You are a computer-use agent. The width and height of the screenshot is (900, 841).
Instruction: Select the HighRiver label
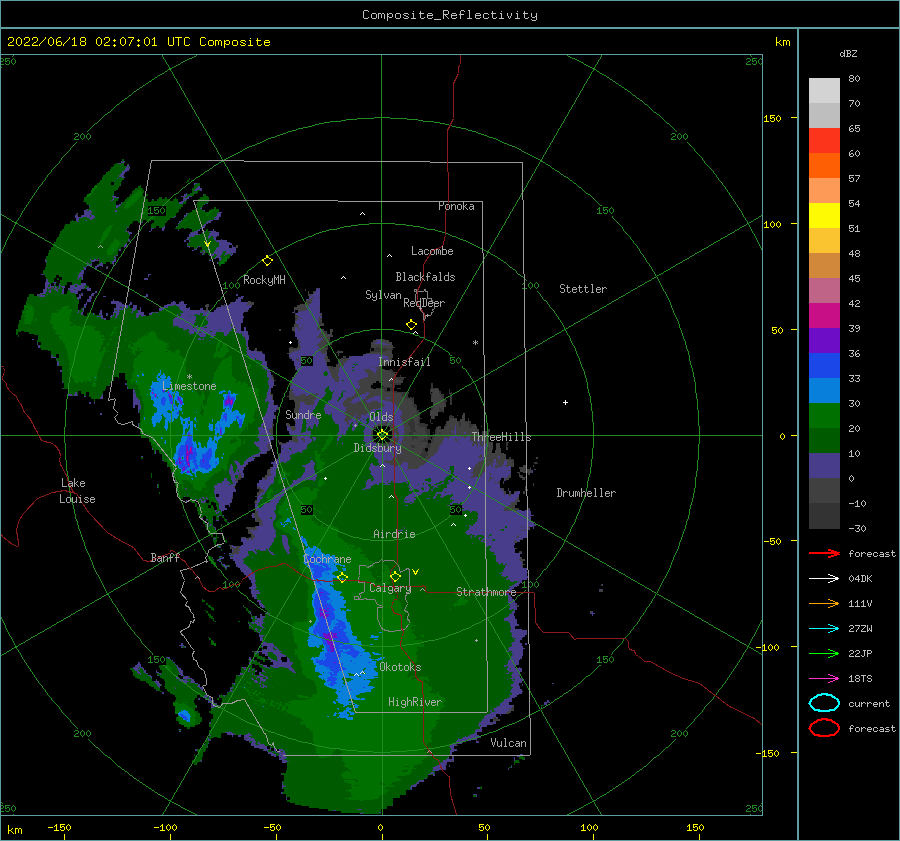click(x=415, y=702)
